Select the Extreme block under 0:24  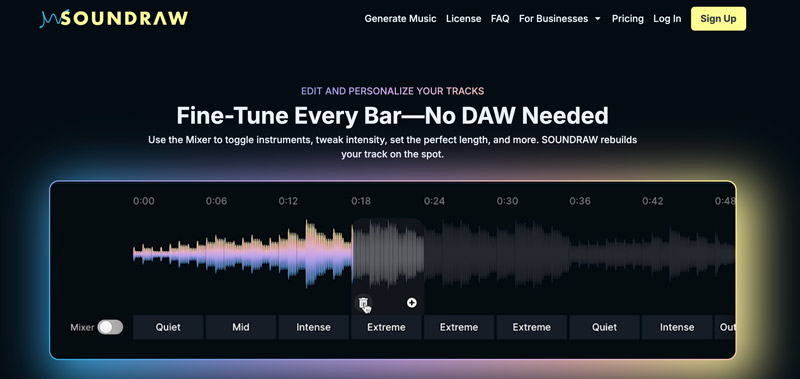pyautogui.click(x=459, y=327)
